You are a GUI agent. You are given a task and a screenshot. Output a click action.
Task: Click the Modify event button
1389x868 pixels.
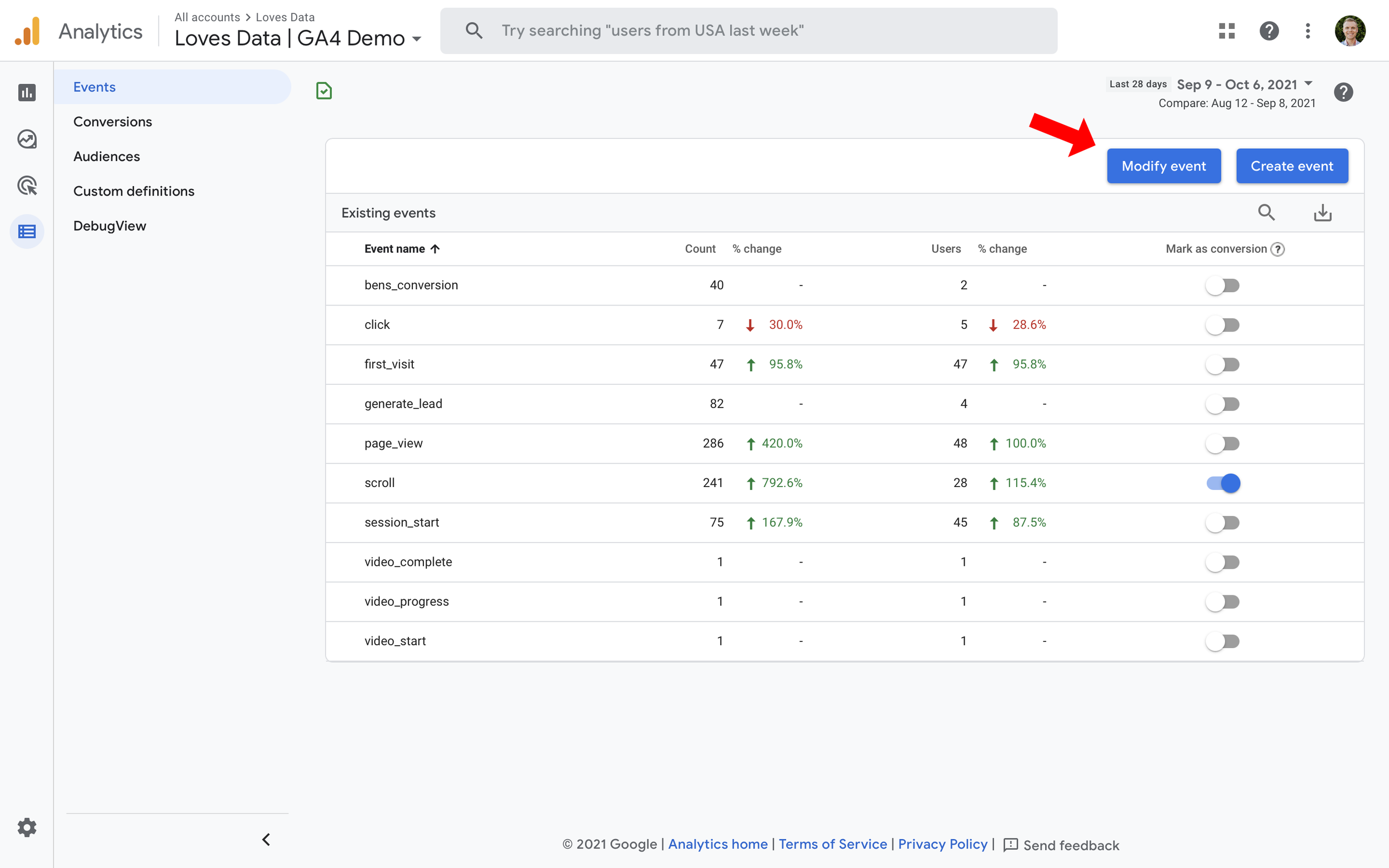click(x=1163, y=166)
